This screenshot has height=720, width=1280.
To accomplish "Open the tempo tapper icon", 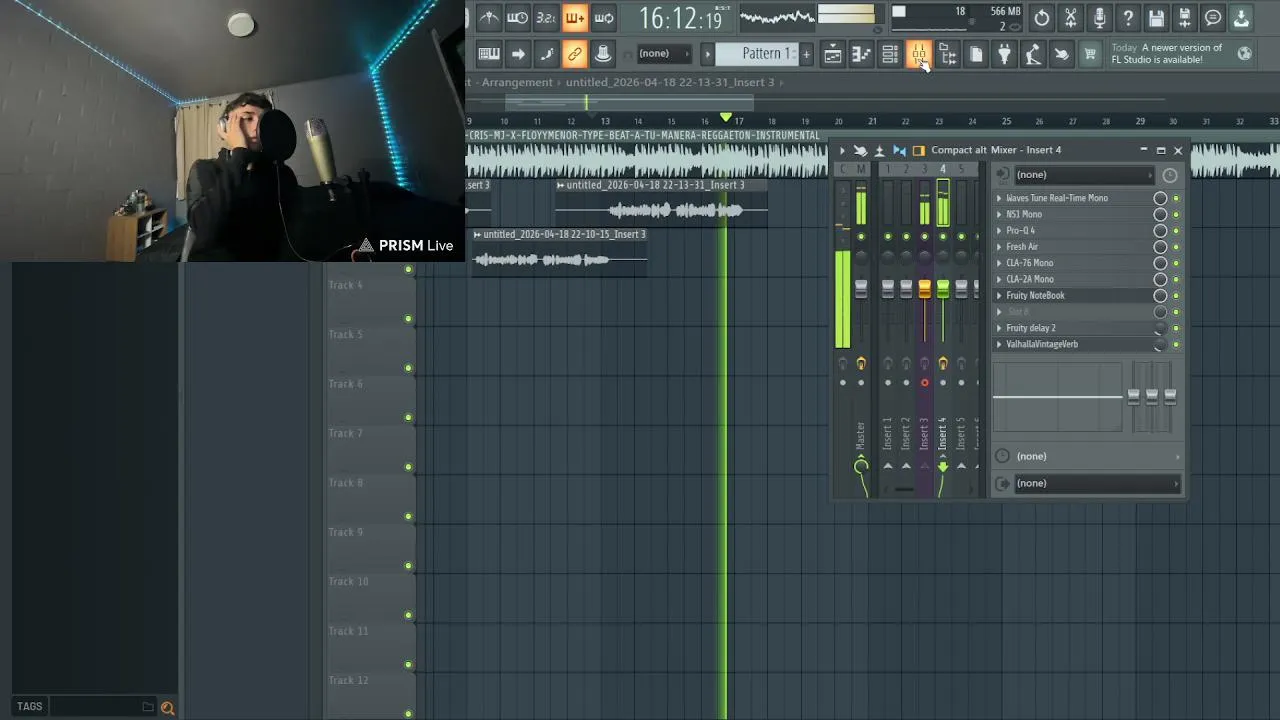I will coord(1033,55).
